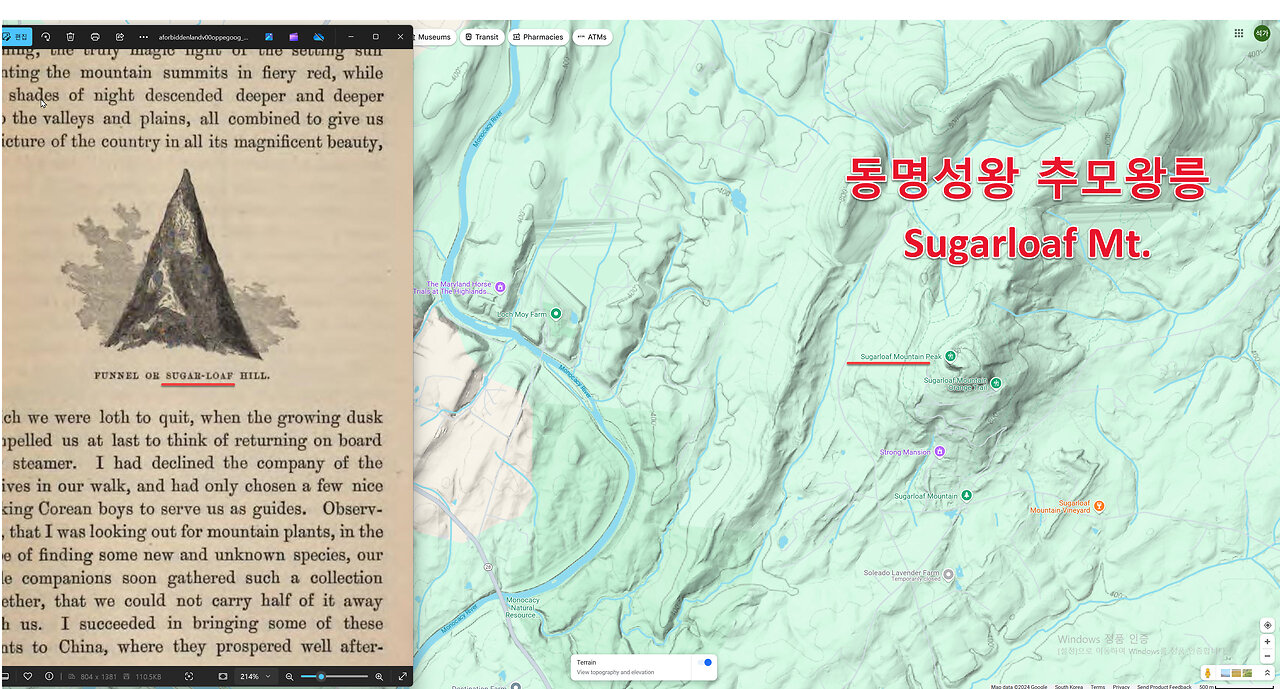Share the image from photo viewer toolbar

119,37
